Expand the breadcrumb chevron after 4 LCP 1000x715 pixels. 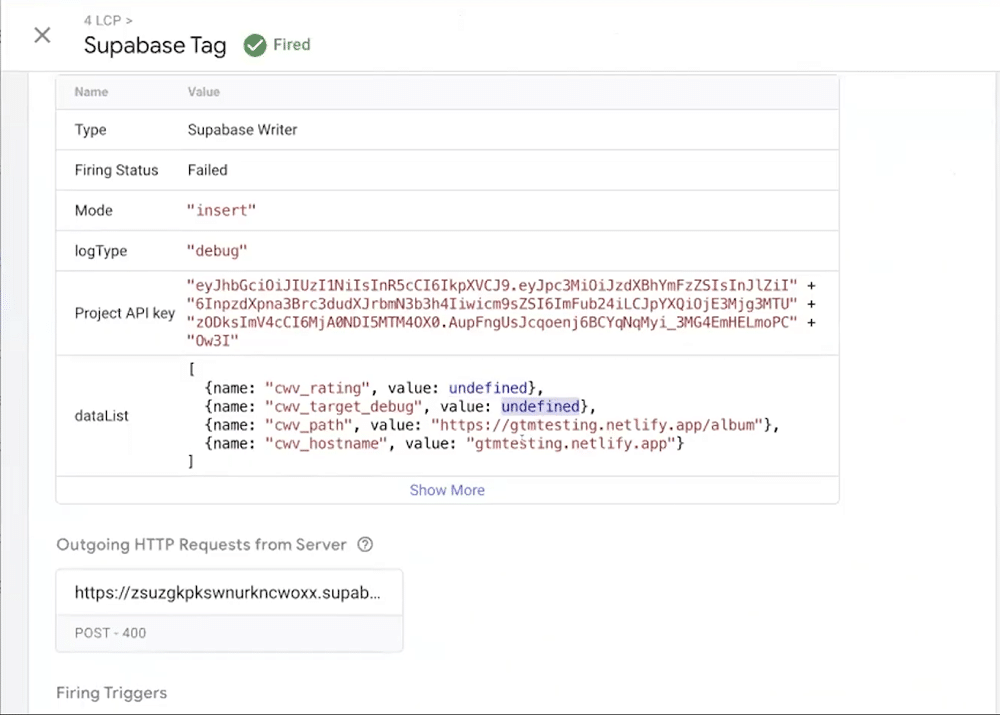pos(131,20)
